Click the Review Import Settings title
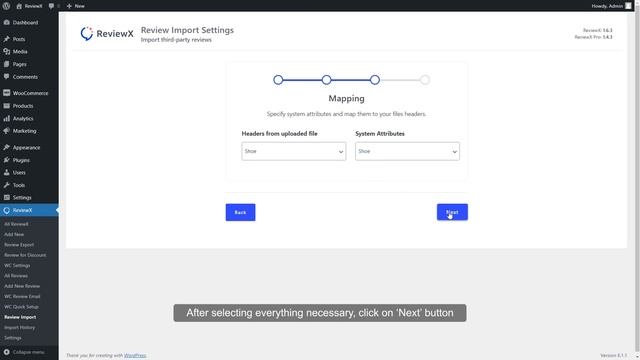The width and height of the screenshot is (640, 360). click(187, 30)
